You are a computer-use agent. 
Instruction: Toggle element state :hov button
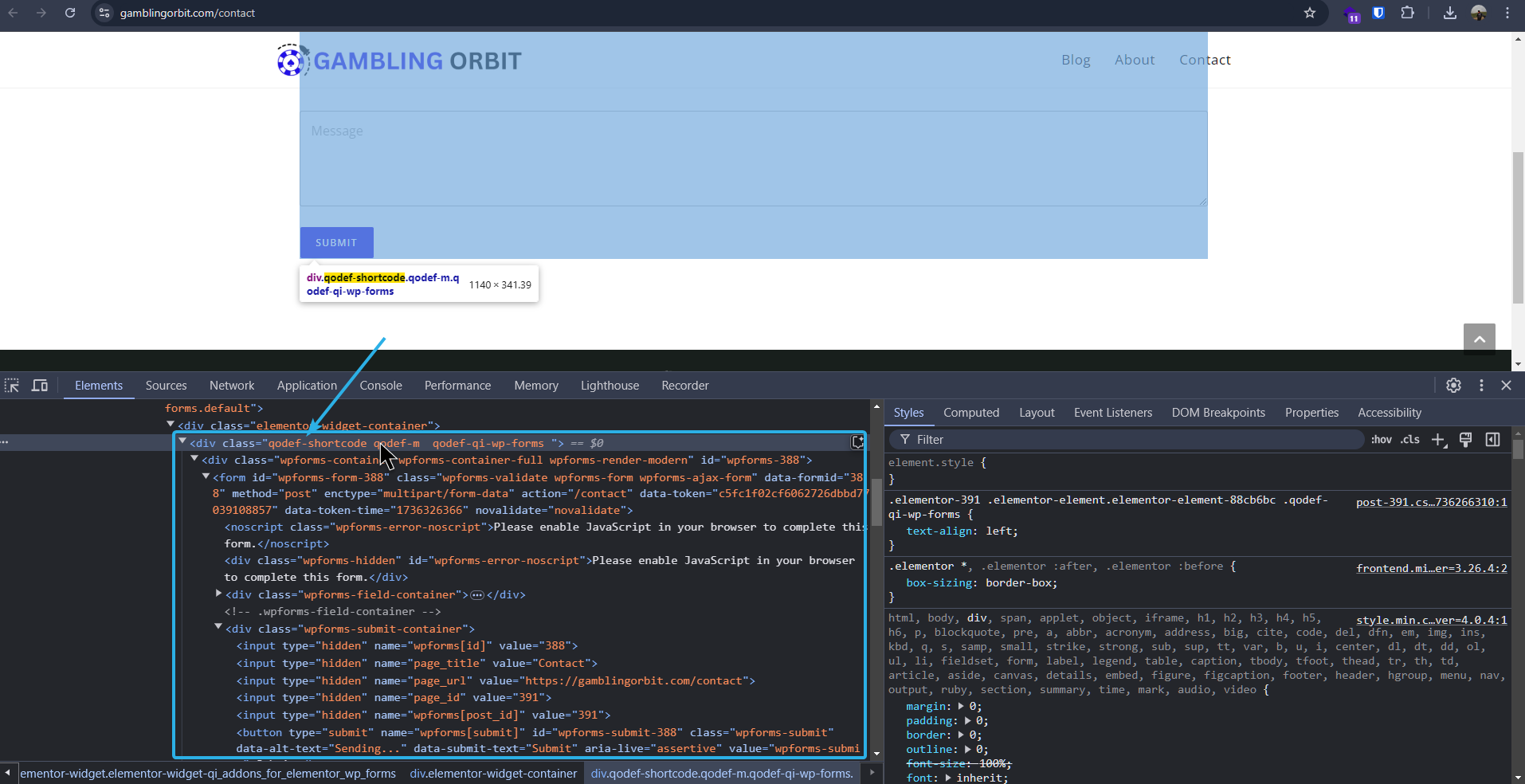coord(1382,440)
